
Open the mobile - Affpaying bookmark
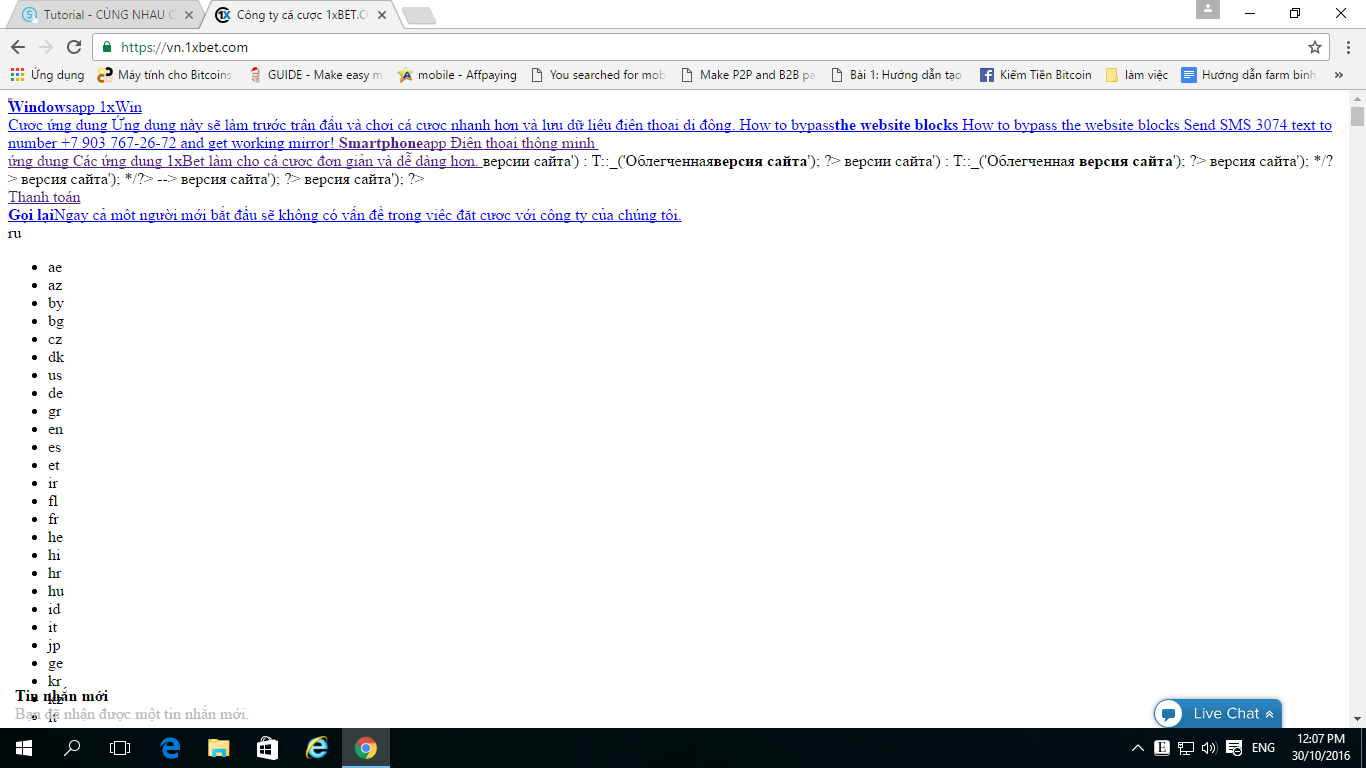(x=457, y=75)
